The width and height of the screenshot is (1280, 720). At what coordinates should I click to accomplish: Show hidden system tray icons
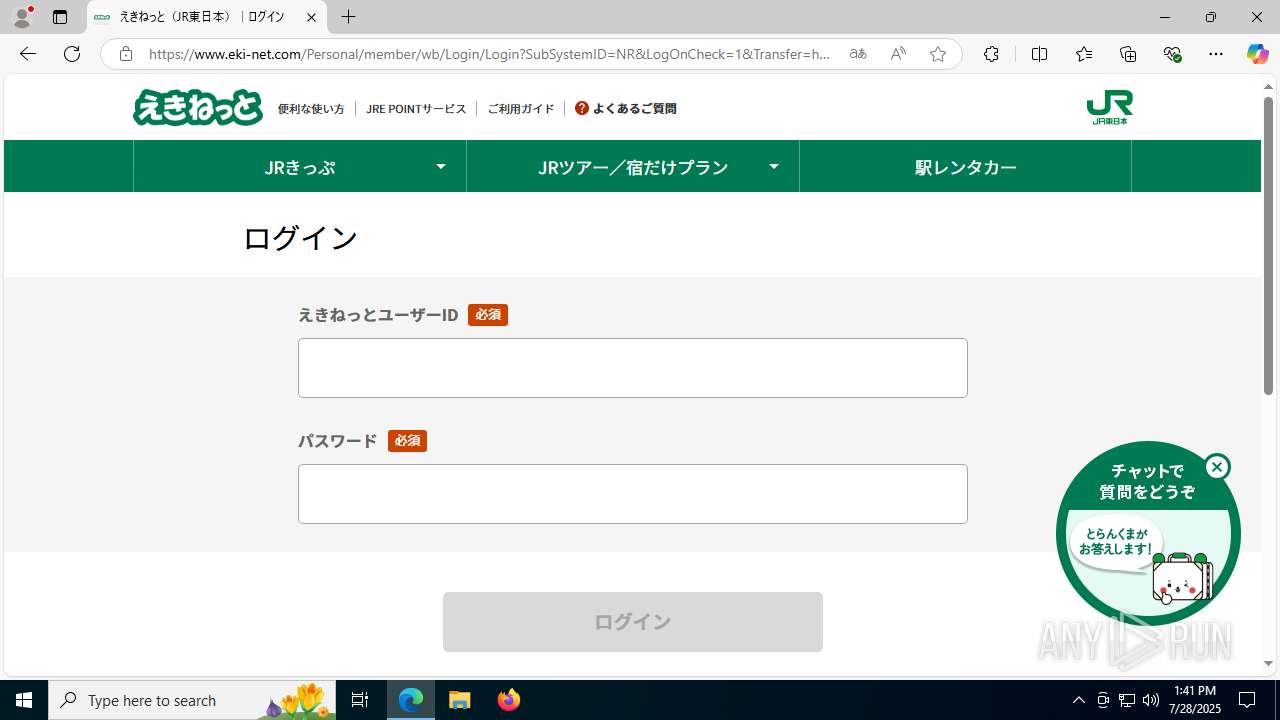pyautogui.click(x=1078, y=700)
